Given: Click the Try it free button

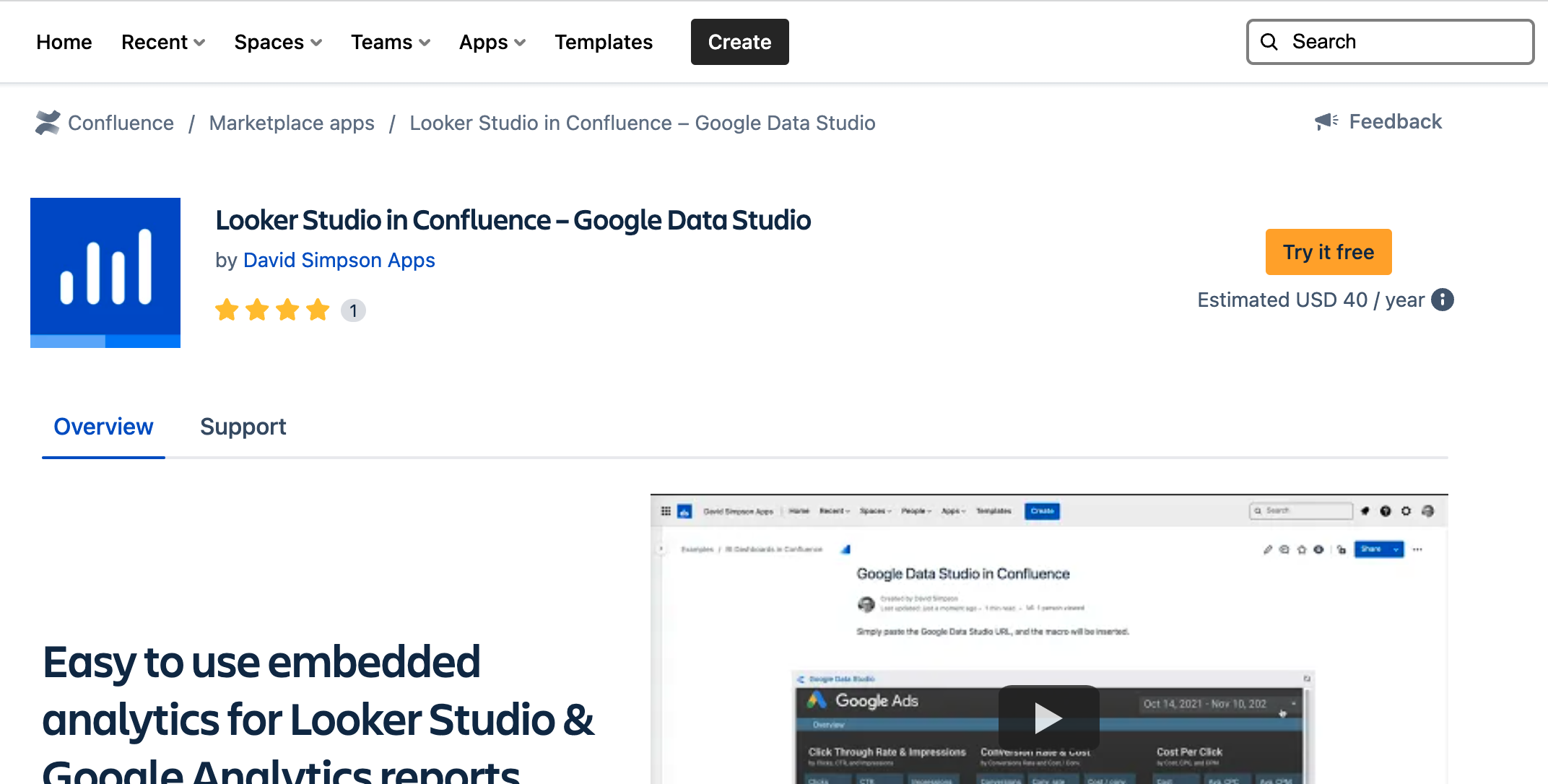Looking at the screenshot, I should tap(1328, 252).
